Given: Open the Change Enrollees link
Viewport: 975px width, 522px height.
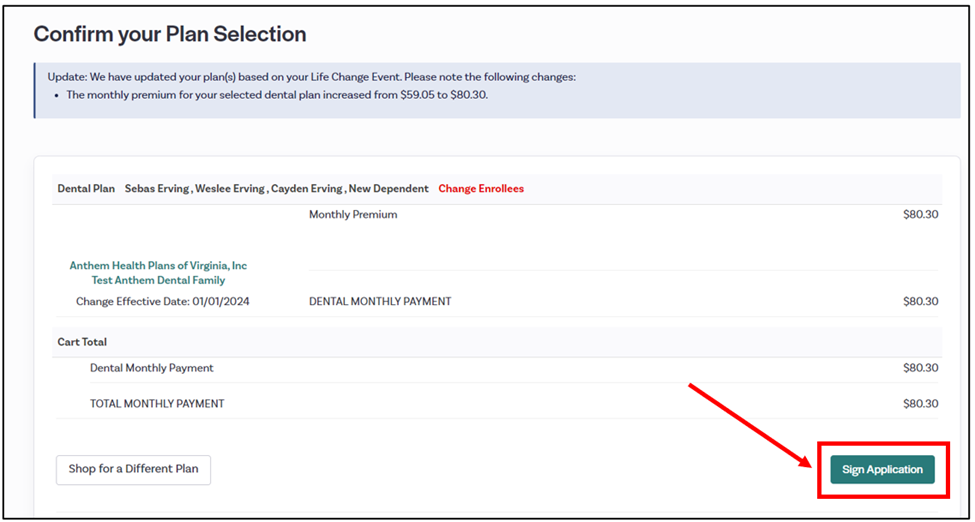Looking at the screenshot, I should 480,188.
